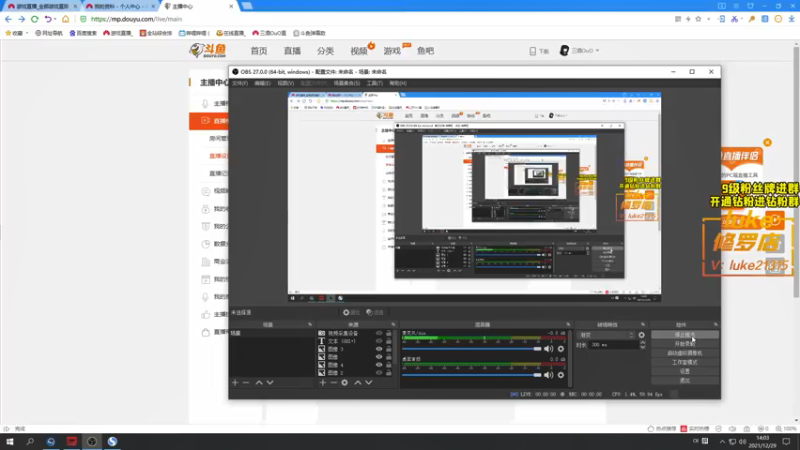Remove scene with the minus icon
This screenshot has height=450, width=800.
246,382
